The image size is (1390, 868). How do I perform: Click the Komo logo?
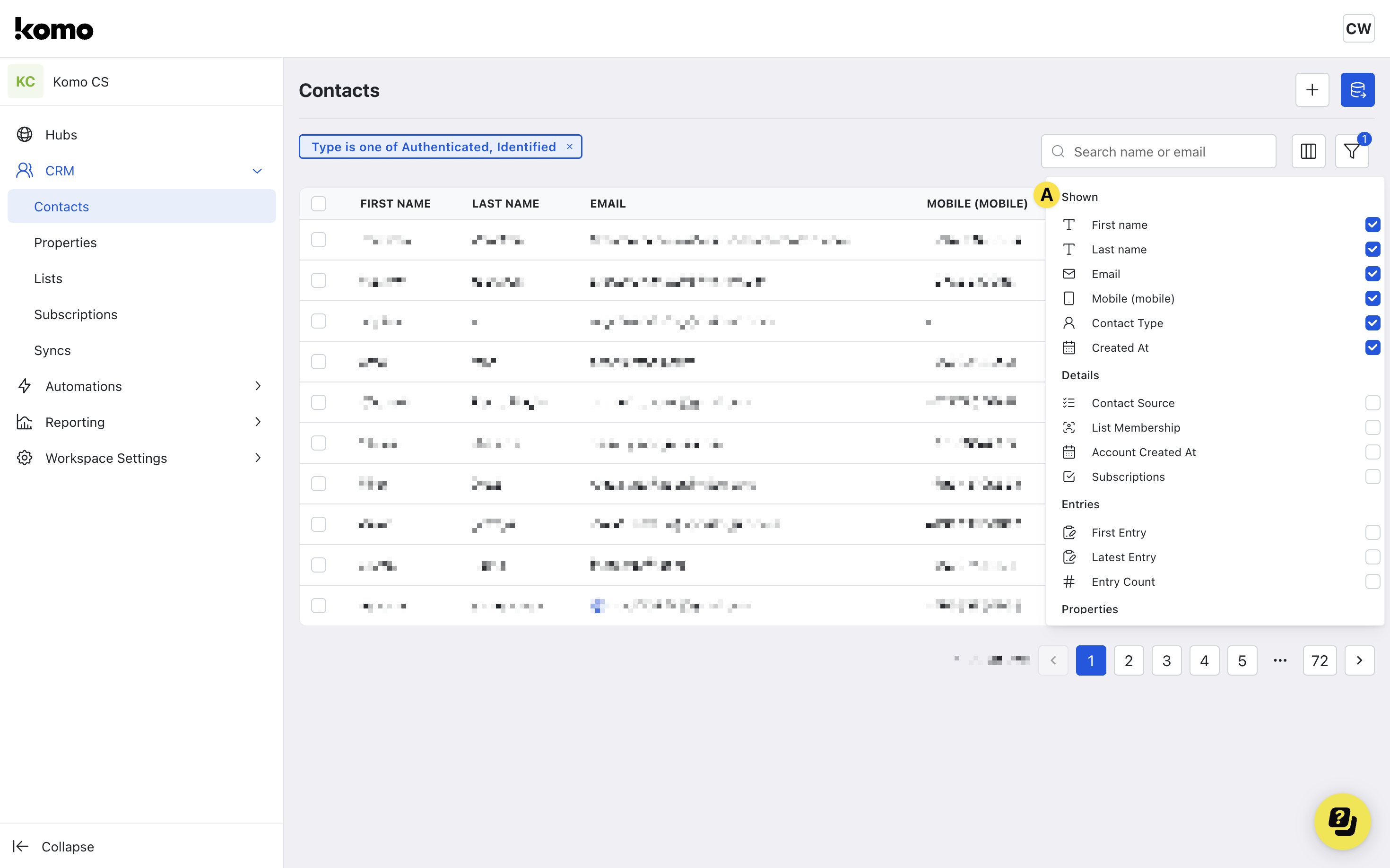pyautogui.click(x=54, y=29)
